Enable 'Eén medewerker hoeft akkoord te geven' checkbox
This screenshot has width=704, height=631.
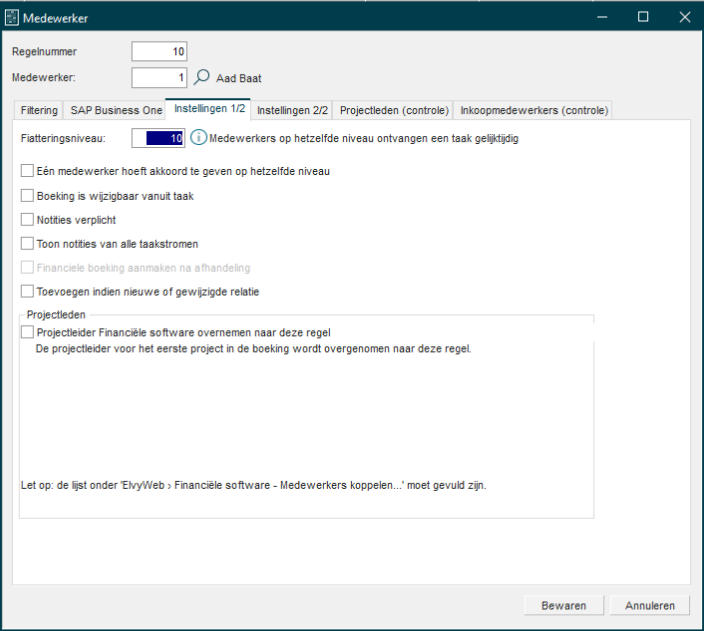click(x=28, y=171)
